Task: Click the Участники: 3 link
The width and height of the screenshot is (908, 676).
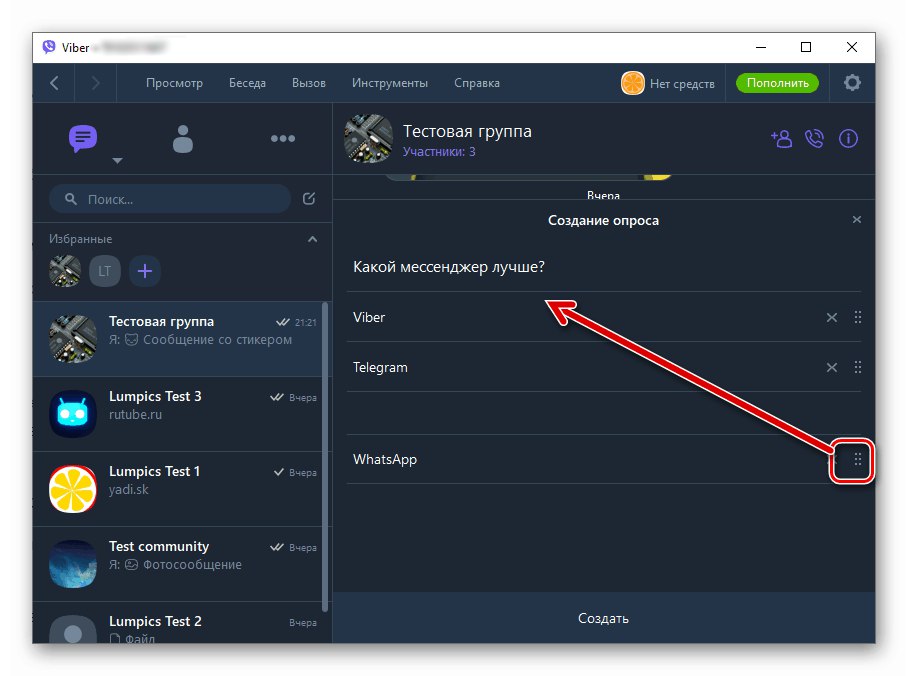Action: click(x=439, y=152)
